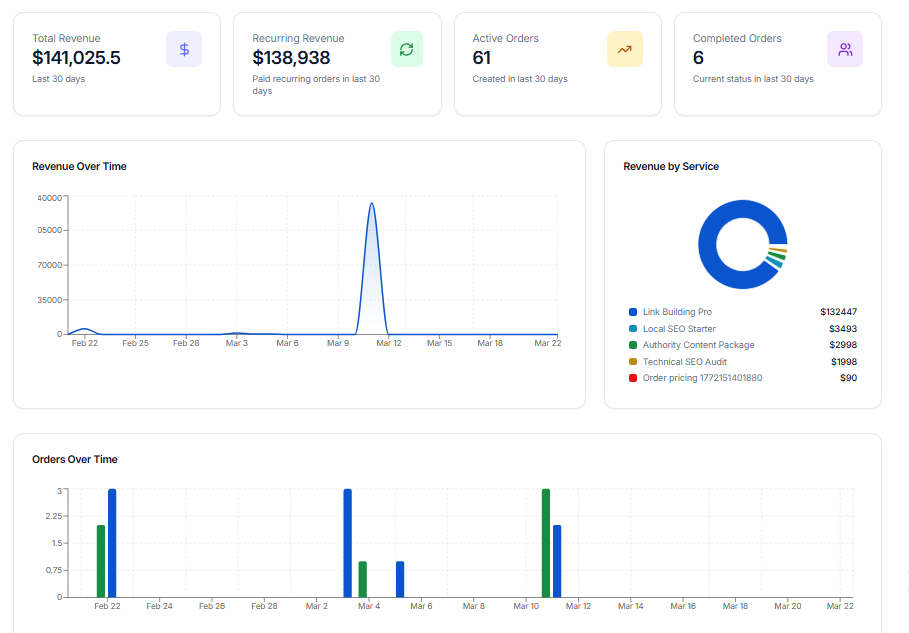Click the teal Local SEO Starter legend swatch

[632, 329]
